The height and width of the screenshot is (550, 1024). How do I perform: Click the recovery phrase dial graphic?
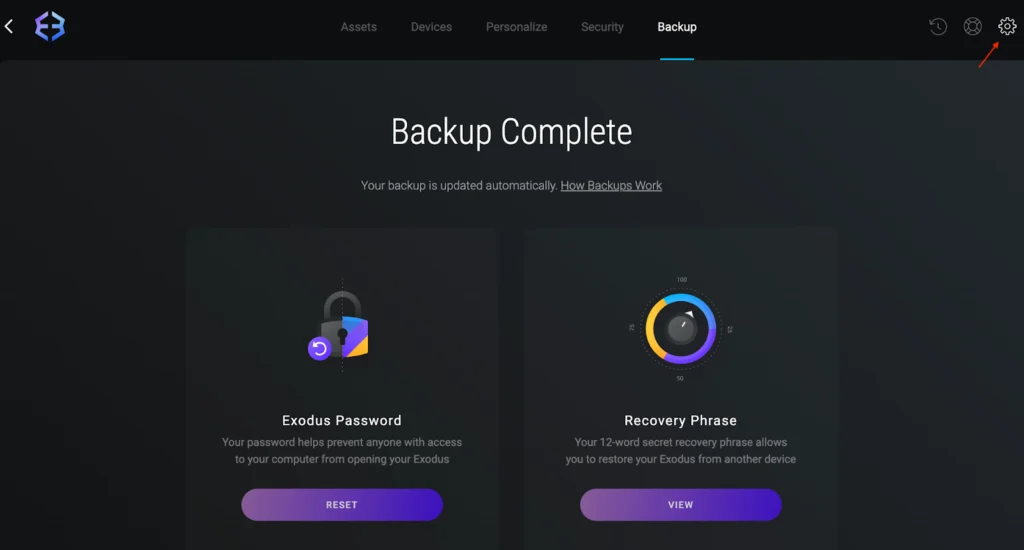point(680,329)
